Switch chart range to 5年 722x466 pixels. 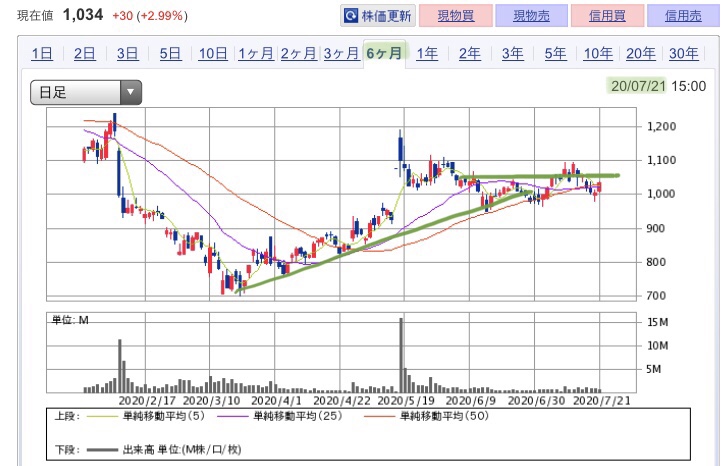click(555, 54)
